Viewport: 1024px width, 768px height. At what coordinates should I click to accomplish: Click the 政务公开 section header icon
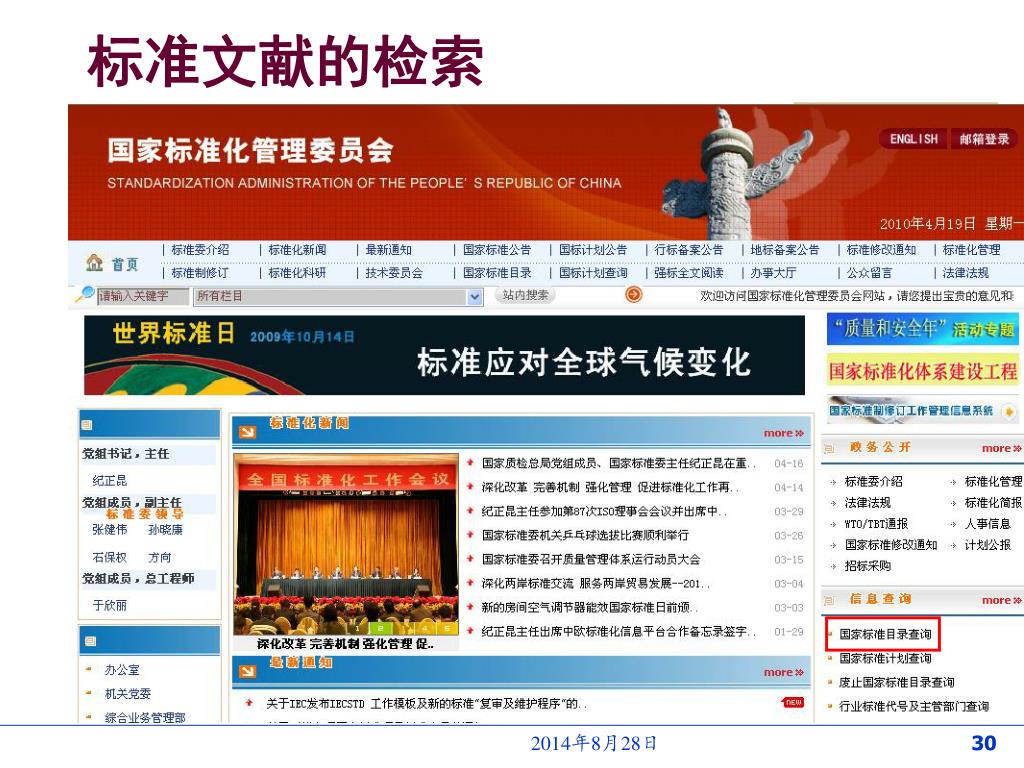click(x=829, y=449)
